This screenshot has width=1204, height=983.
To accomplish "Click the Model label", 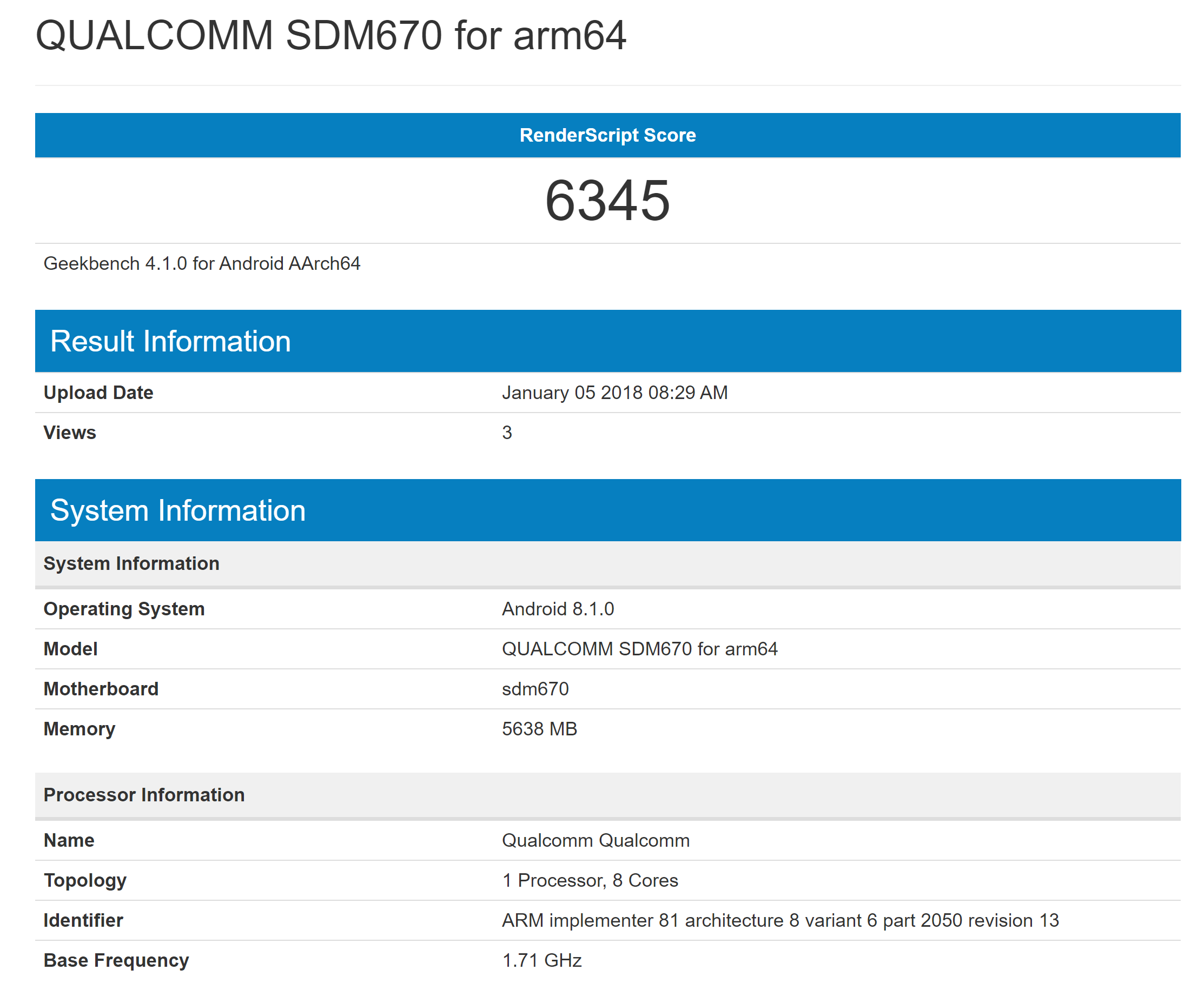I will tap(70, 649).
